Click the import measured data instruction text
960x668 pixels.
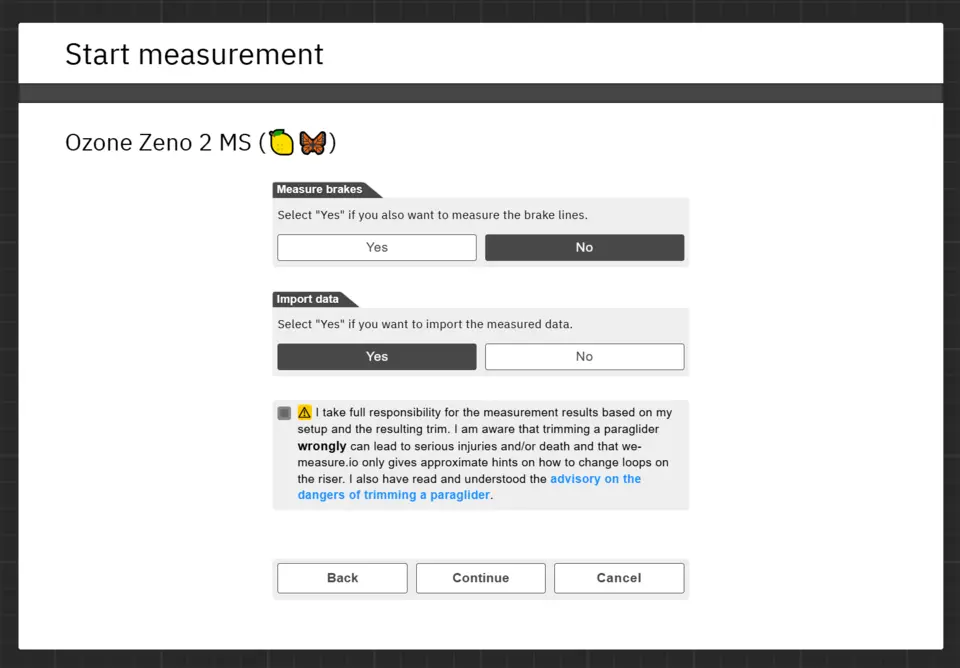pyautogui.click(x=425, y=324)
